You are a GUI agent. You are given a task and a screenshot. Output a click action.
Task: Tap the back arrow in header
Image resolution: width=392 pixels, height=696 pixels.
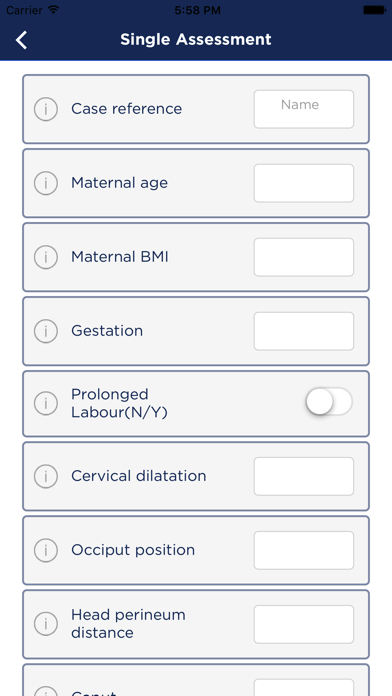pos(21,40)
